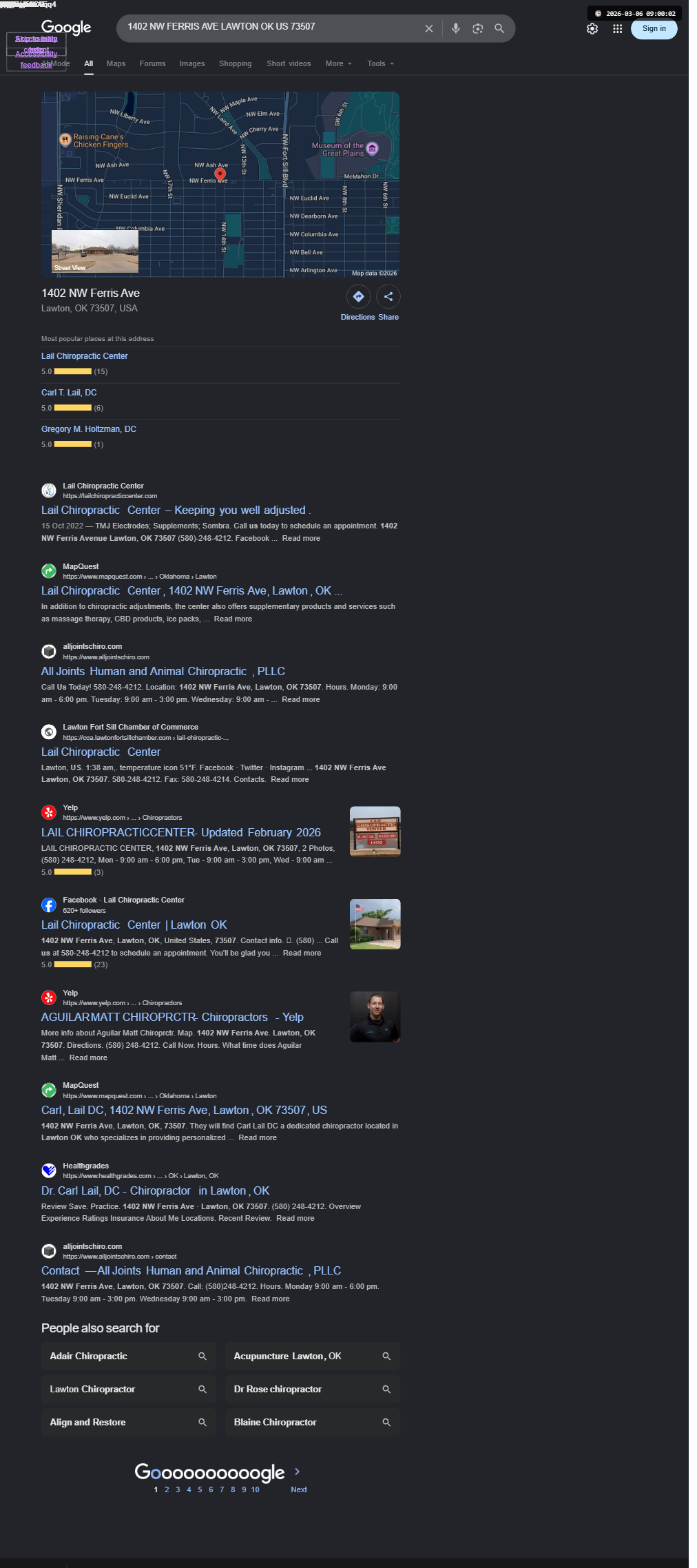Start a voice search with the microphone icon
697x1568 pixels.
455,28
